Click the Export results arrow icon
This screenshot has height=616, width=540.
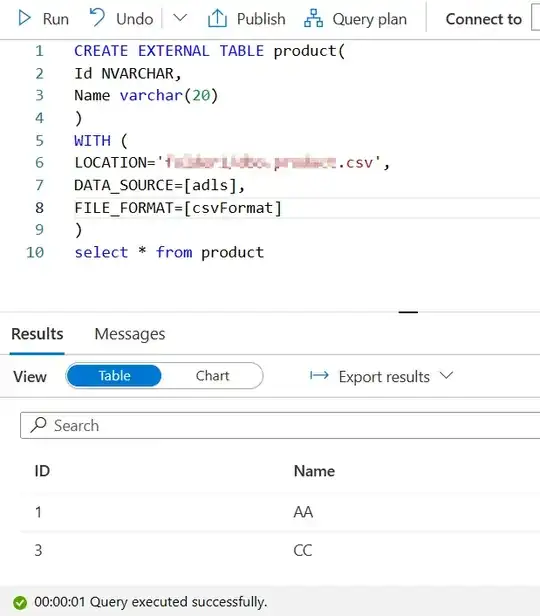click(x=319, y=376)
